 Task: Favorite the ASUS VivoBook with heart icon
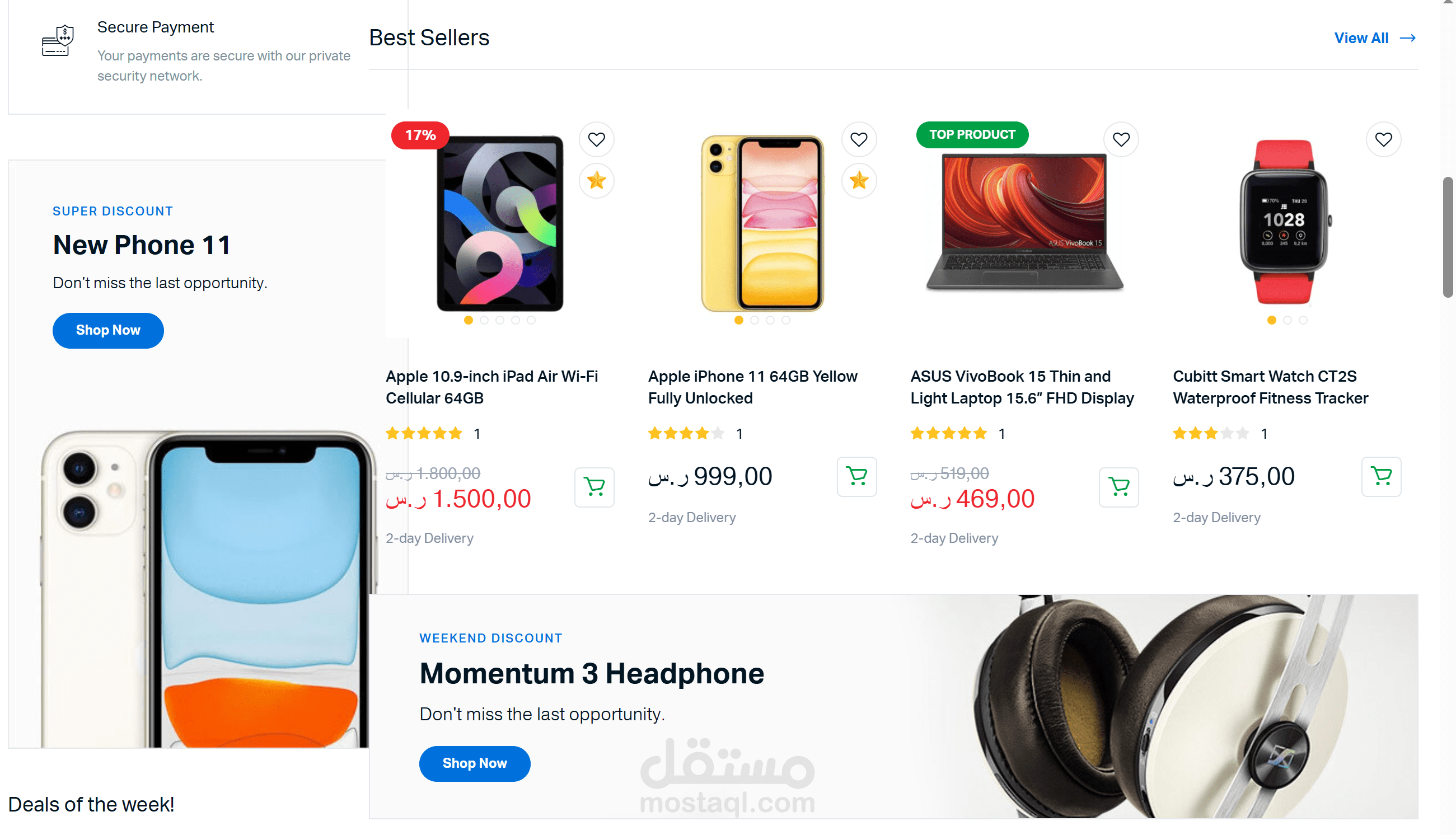1121,139
